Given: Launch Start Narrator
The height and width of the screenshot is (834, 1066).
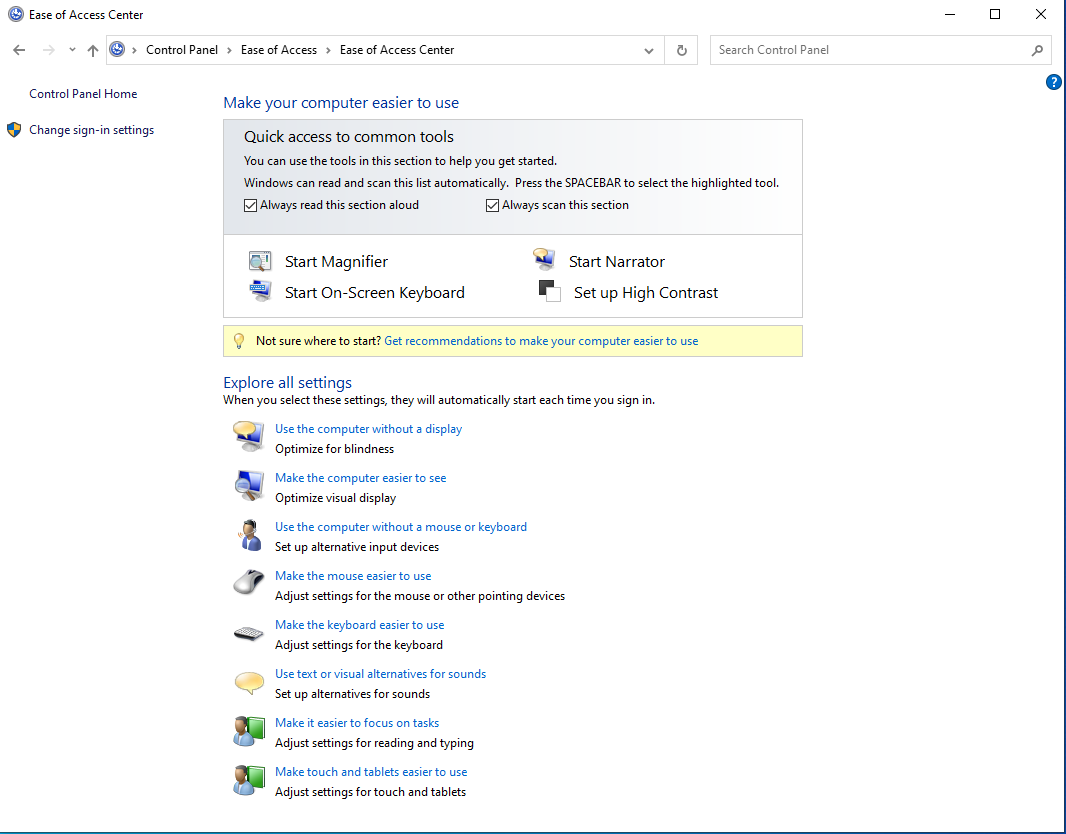Looking at the screenshot, I should tap(617, 262).
